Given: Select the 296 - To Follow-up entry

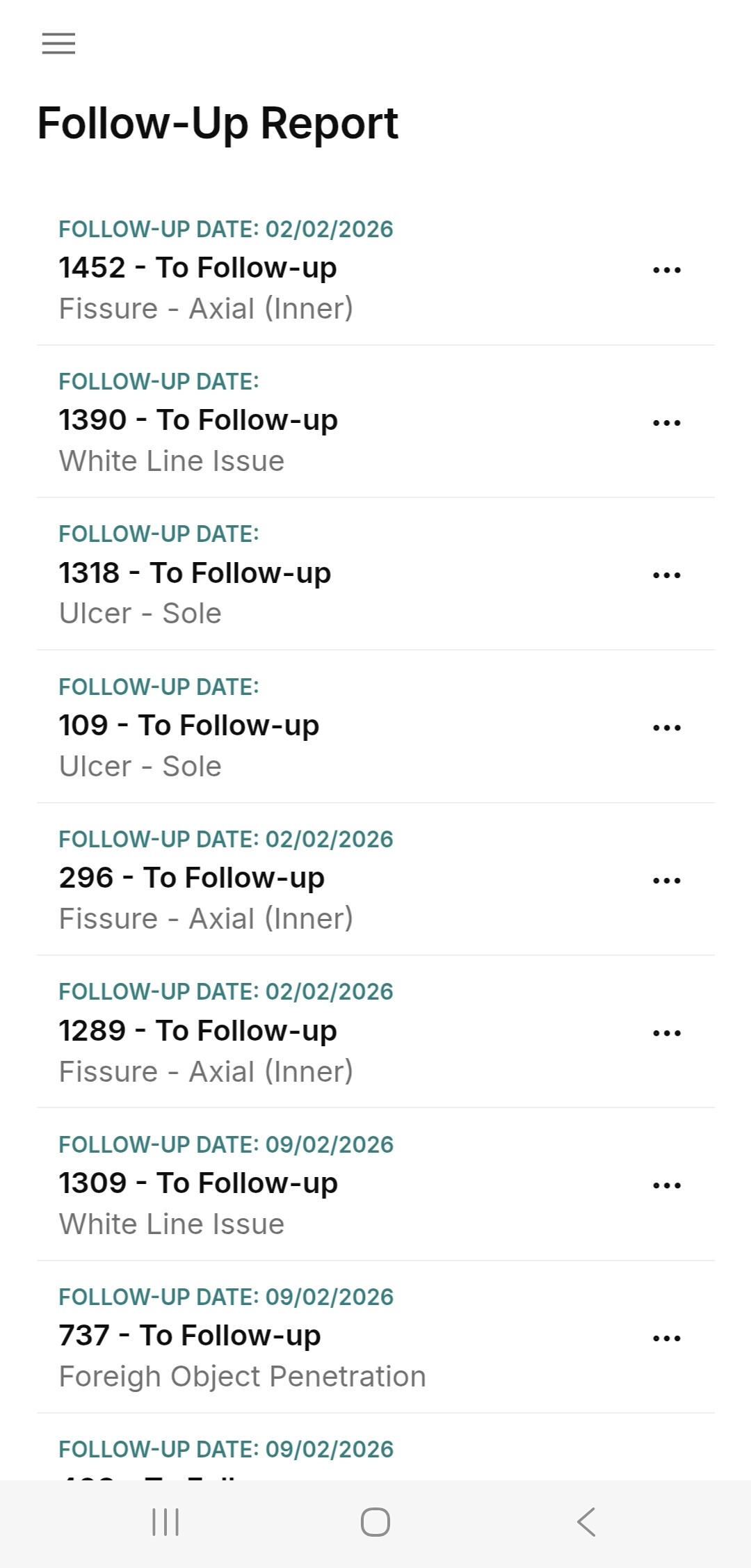Looking at the screenshot, I should click(192, 878).
